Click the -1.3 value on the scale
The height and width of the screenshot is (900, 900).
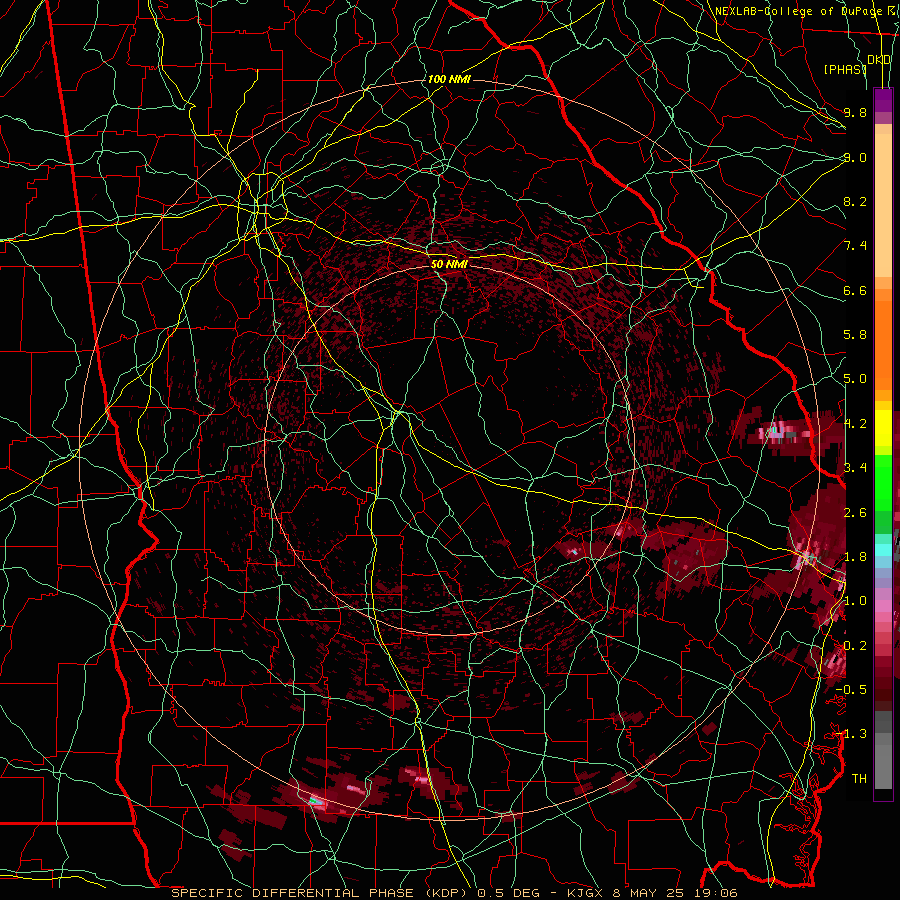[851, 734]
